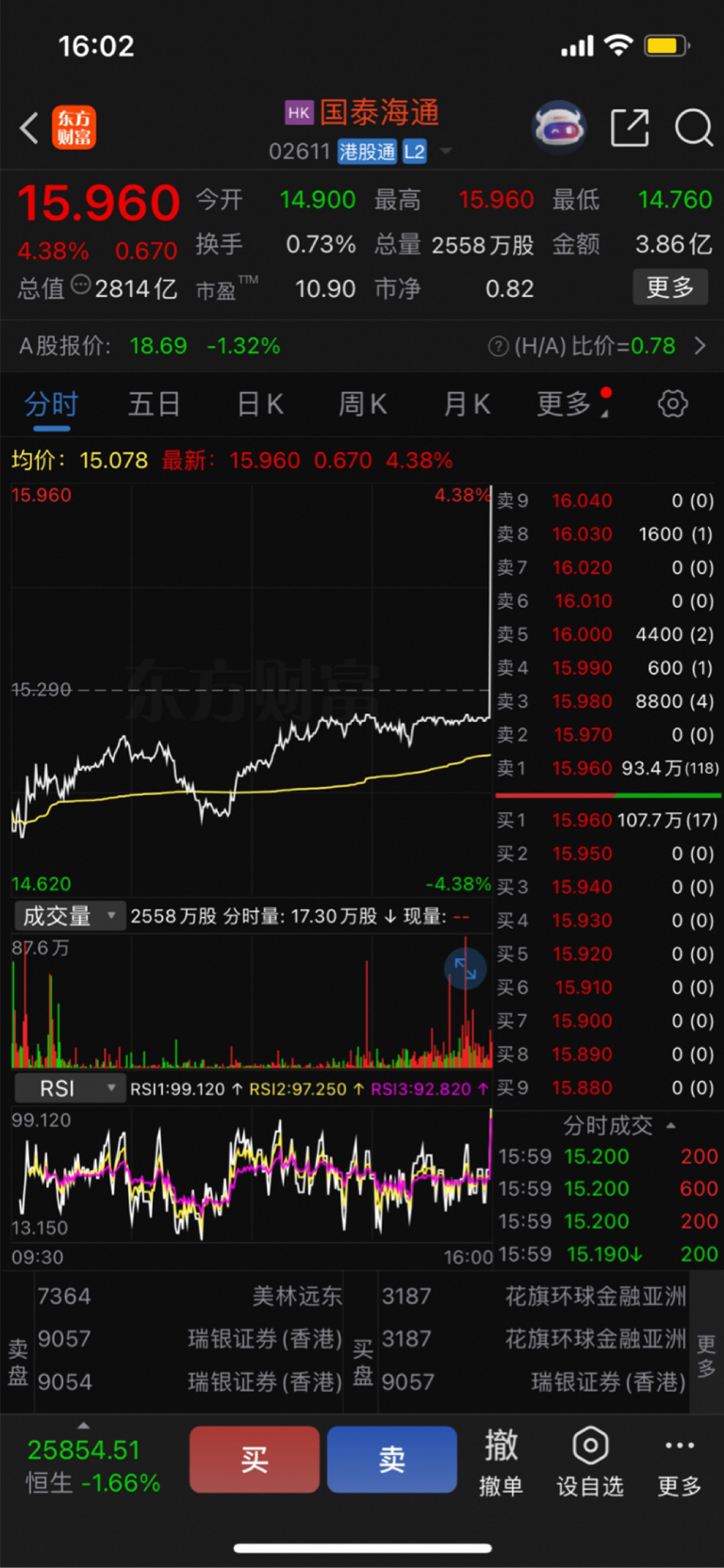
Task: Tap the 国泰海通 stock name title
Action: (x=379, y=113)
